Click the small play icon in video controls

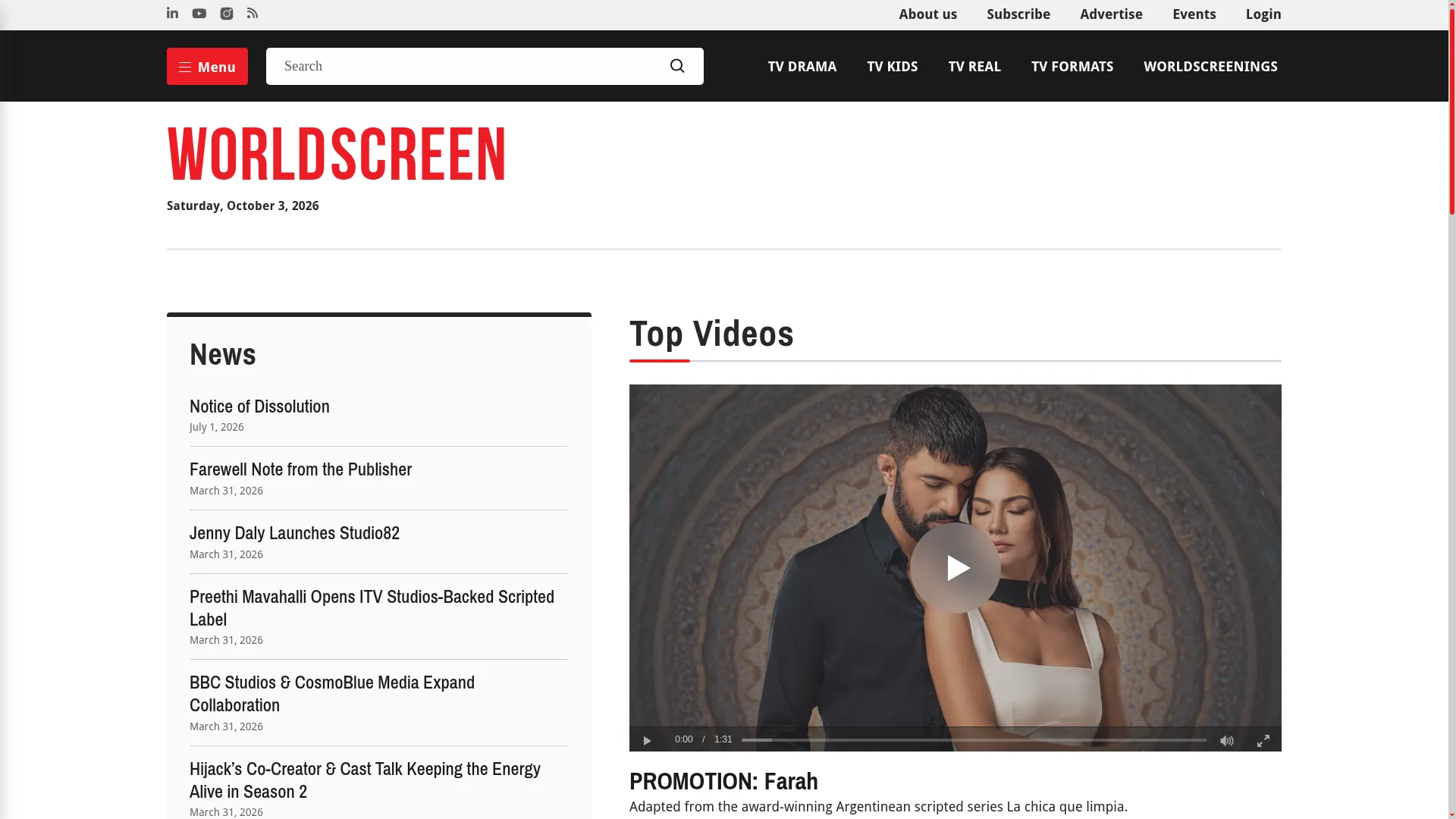647,740
